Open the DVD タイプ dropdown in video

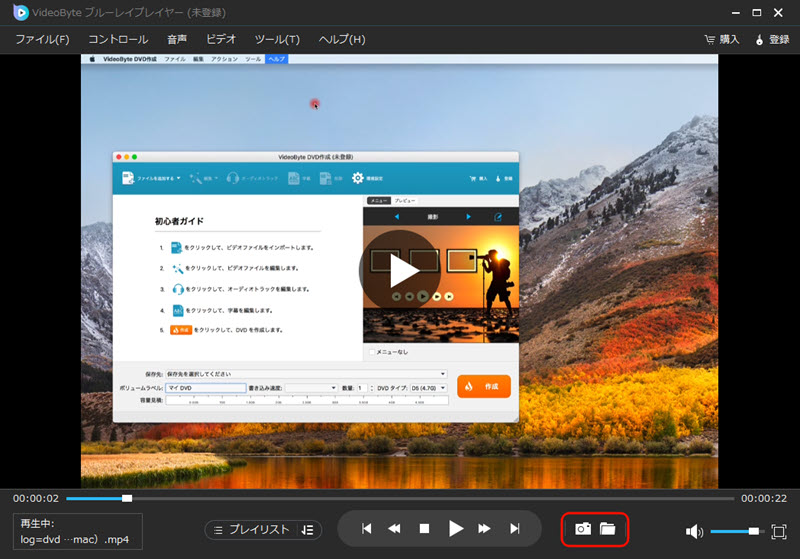(429, 388)
